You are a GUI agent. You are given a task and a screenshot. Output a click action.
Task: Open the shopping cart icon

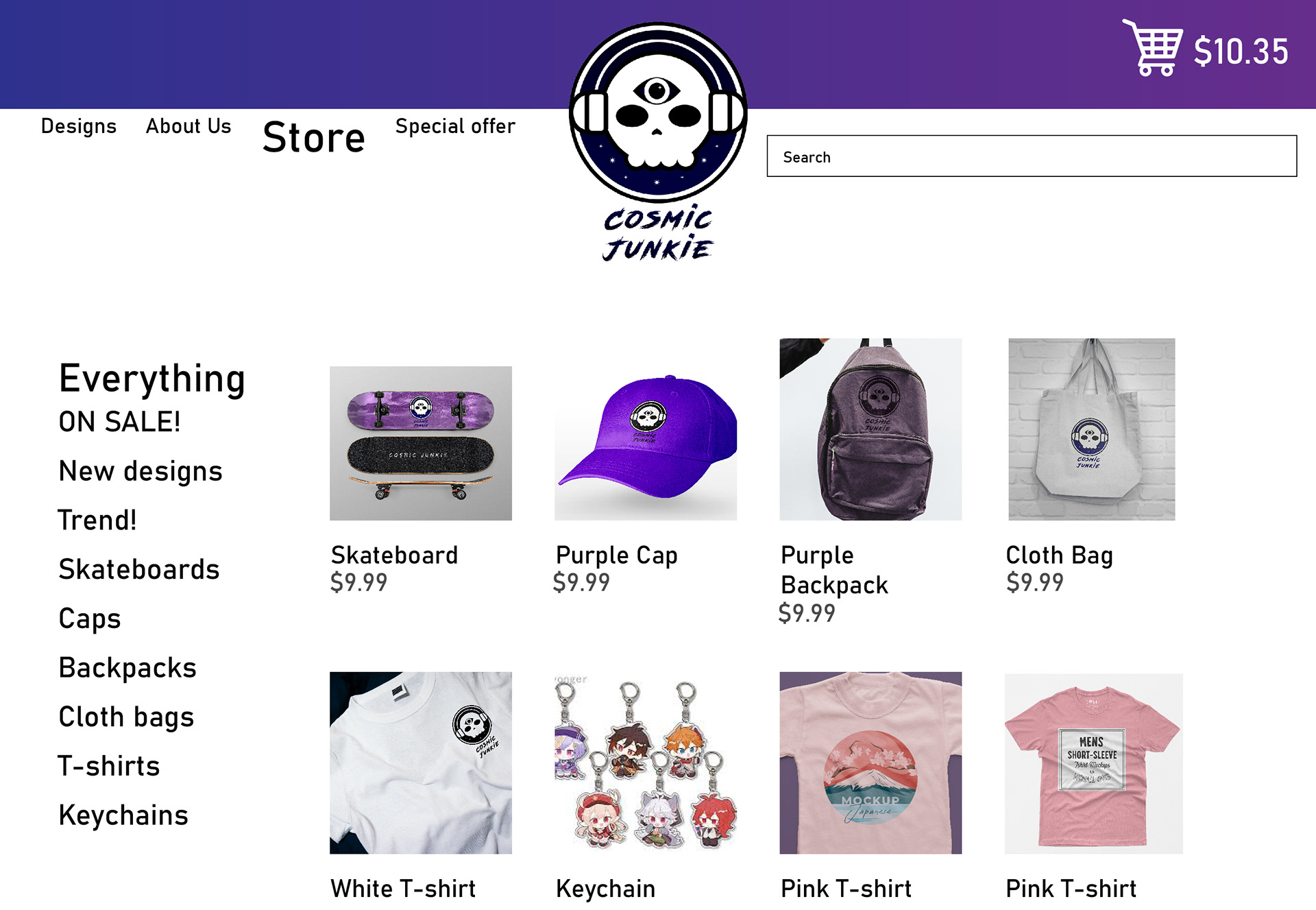(1152, 47)
